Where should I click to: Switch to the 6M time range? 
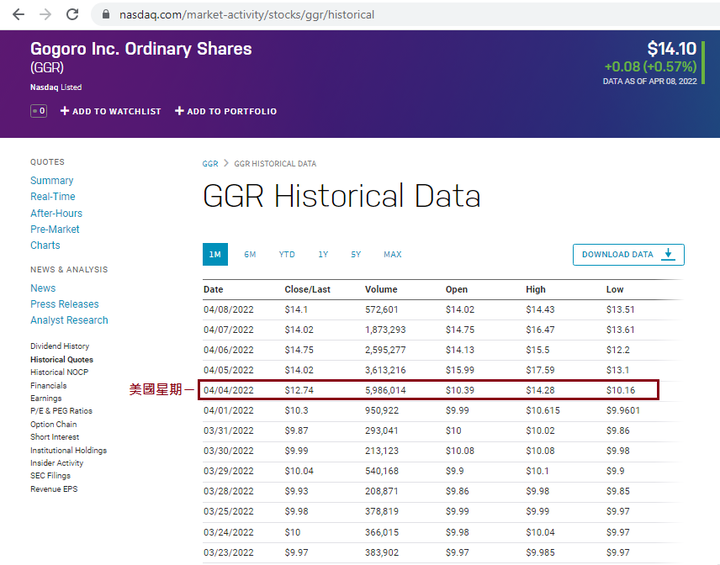(x=250, y=254)
